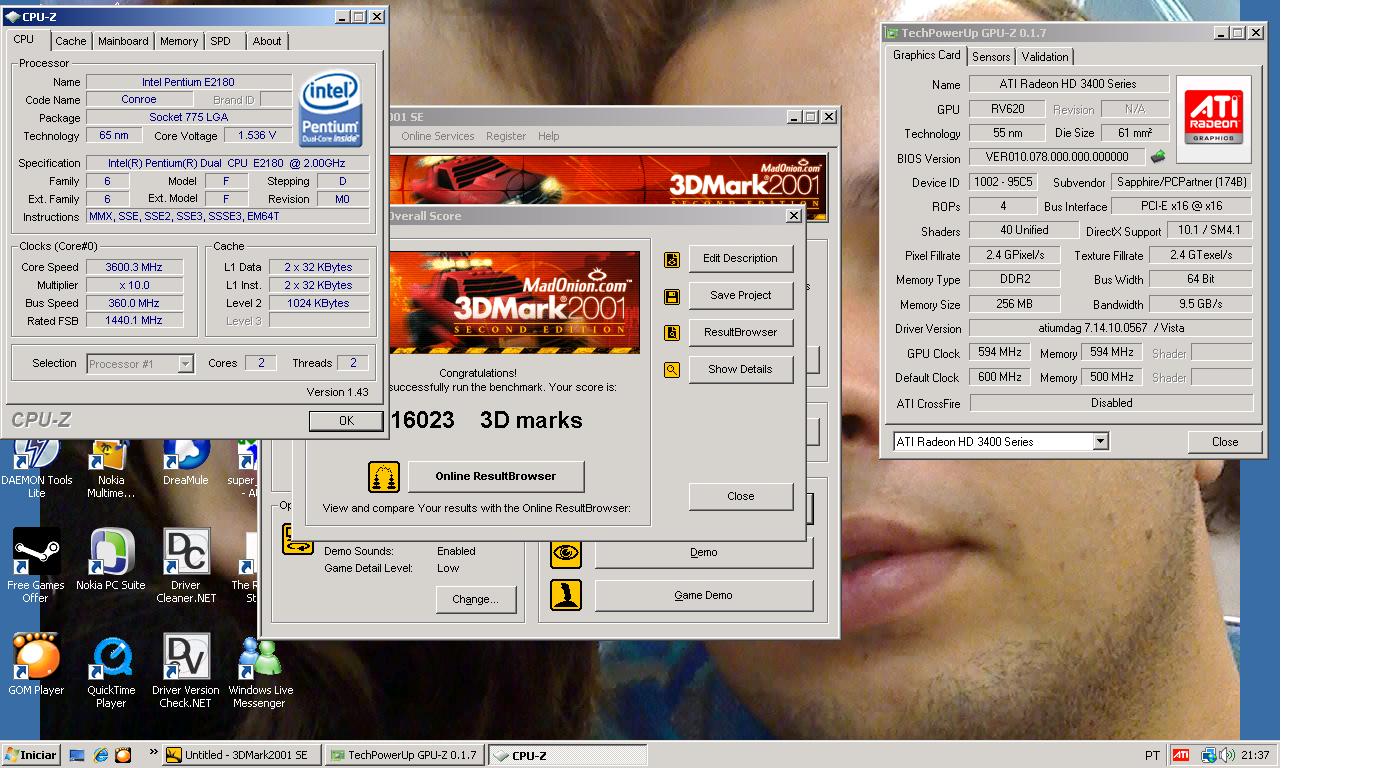Open the Processor #1 selection dropdown

pyautogui.click(x=185, y=364)
